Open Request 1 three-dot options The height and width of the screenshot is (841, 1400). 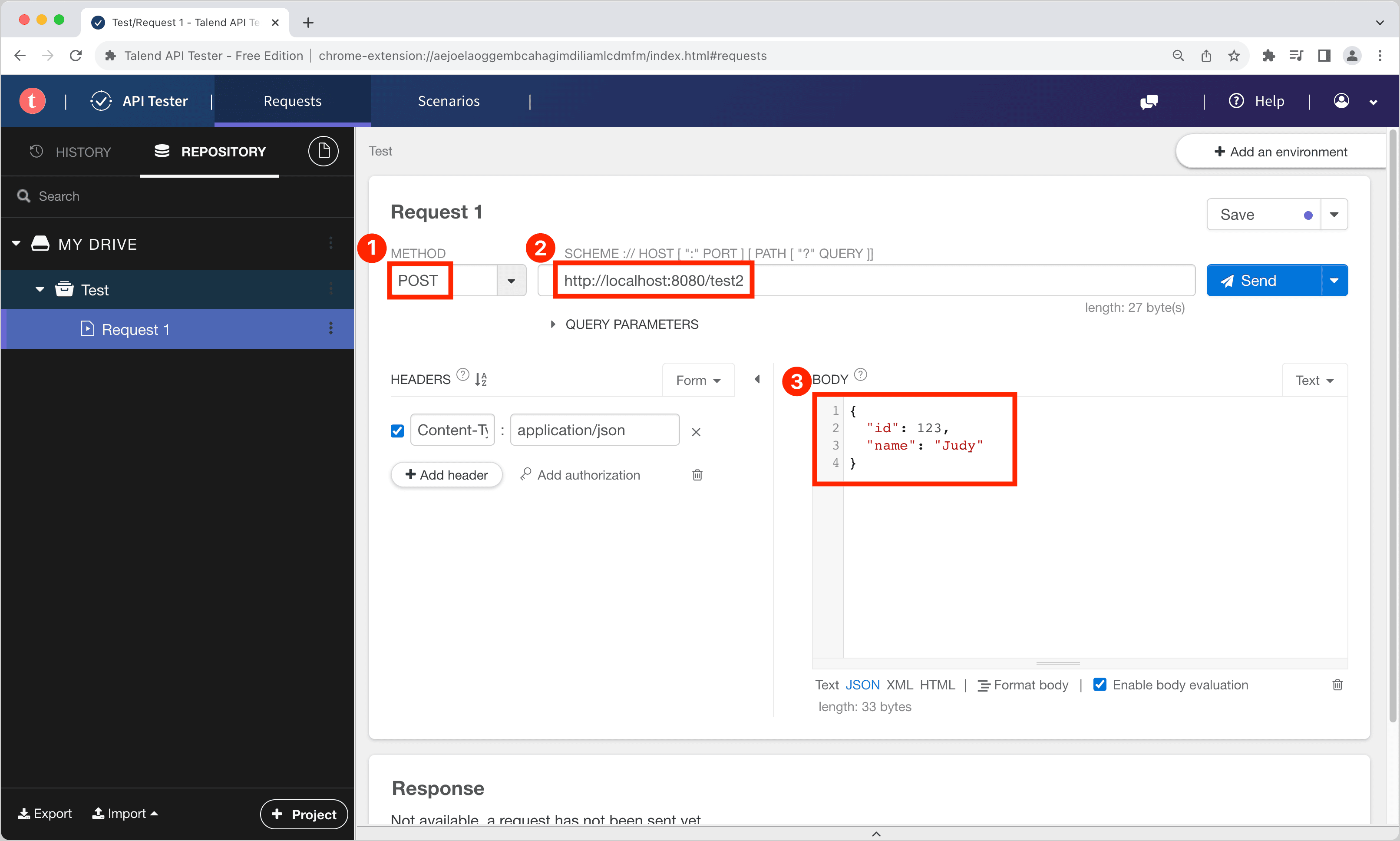[x=331, y=328]
